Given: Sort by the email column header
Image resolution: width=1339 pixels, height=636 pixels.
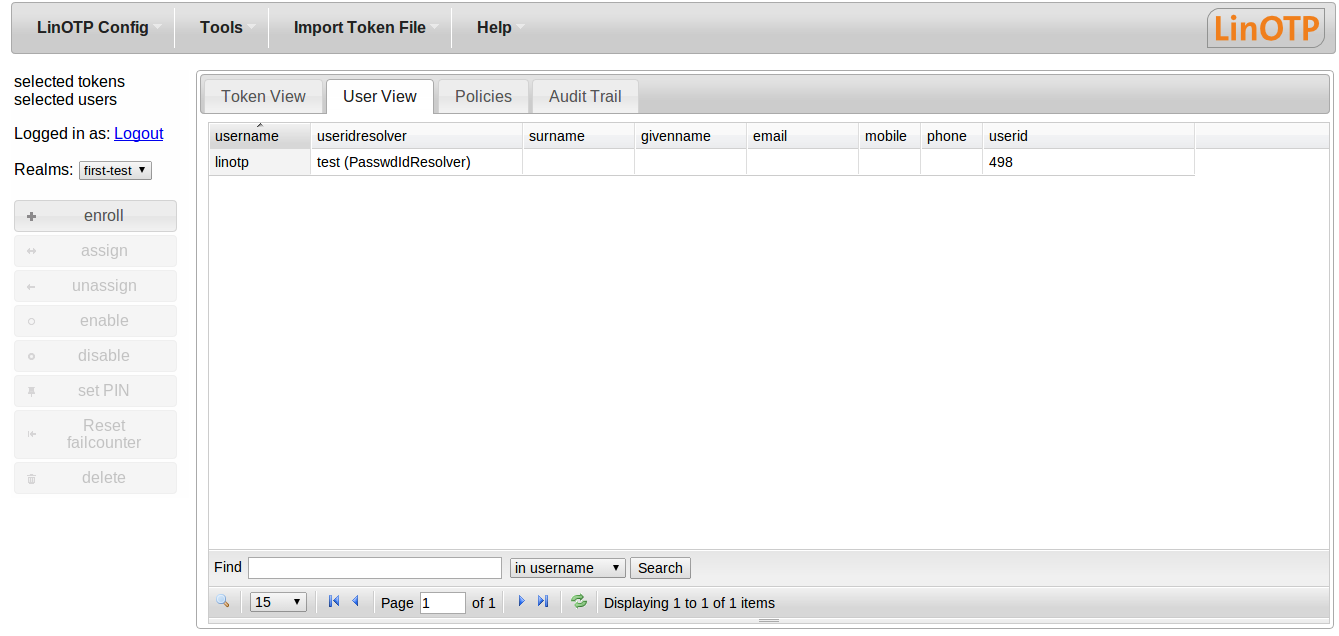Looking at the screenshot, I should point(802,136).
